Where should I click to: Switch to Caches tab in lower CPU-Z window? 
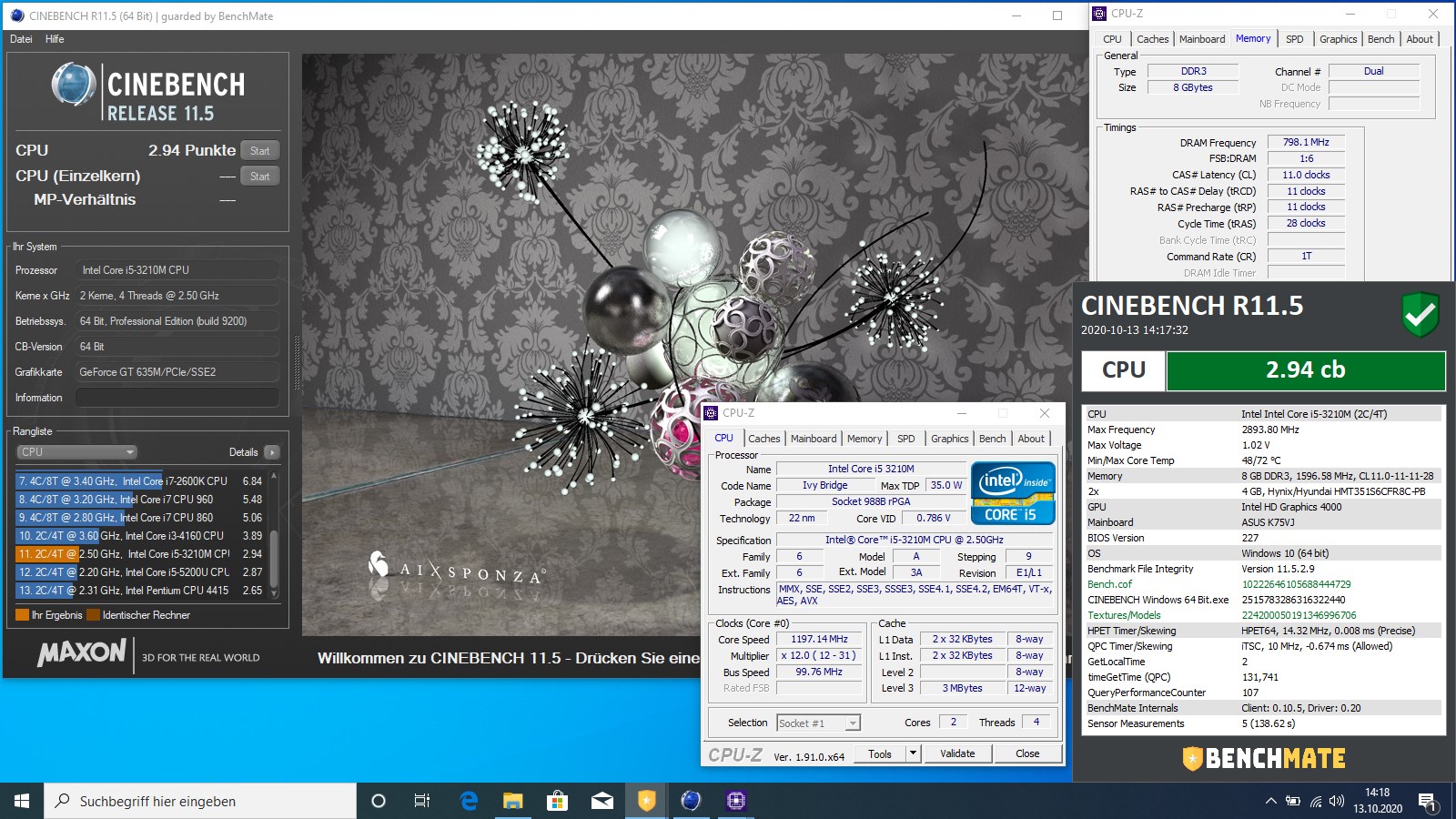pos(763,439)
